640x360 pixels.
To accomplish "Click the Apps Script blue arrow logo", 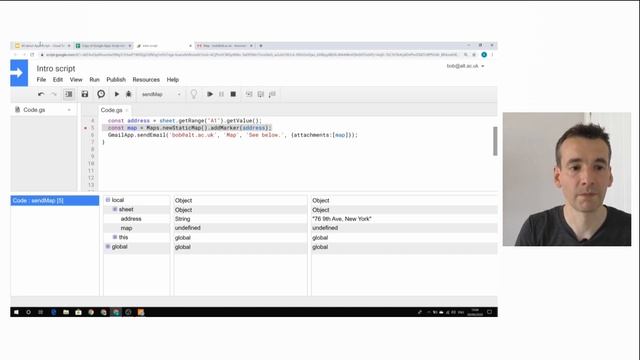I will (19, 73).
